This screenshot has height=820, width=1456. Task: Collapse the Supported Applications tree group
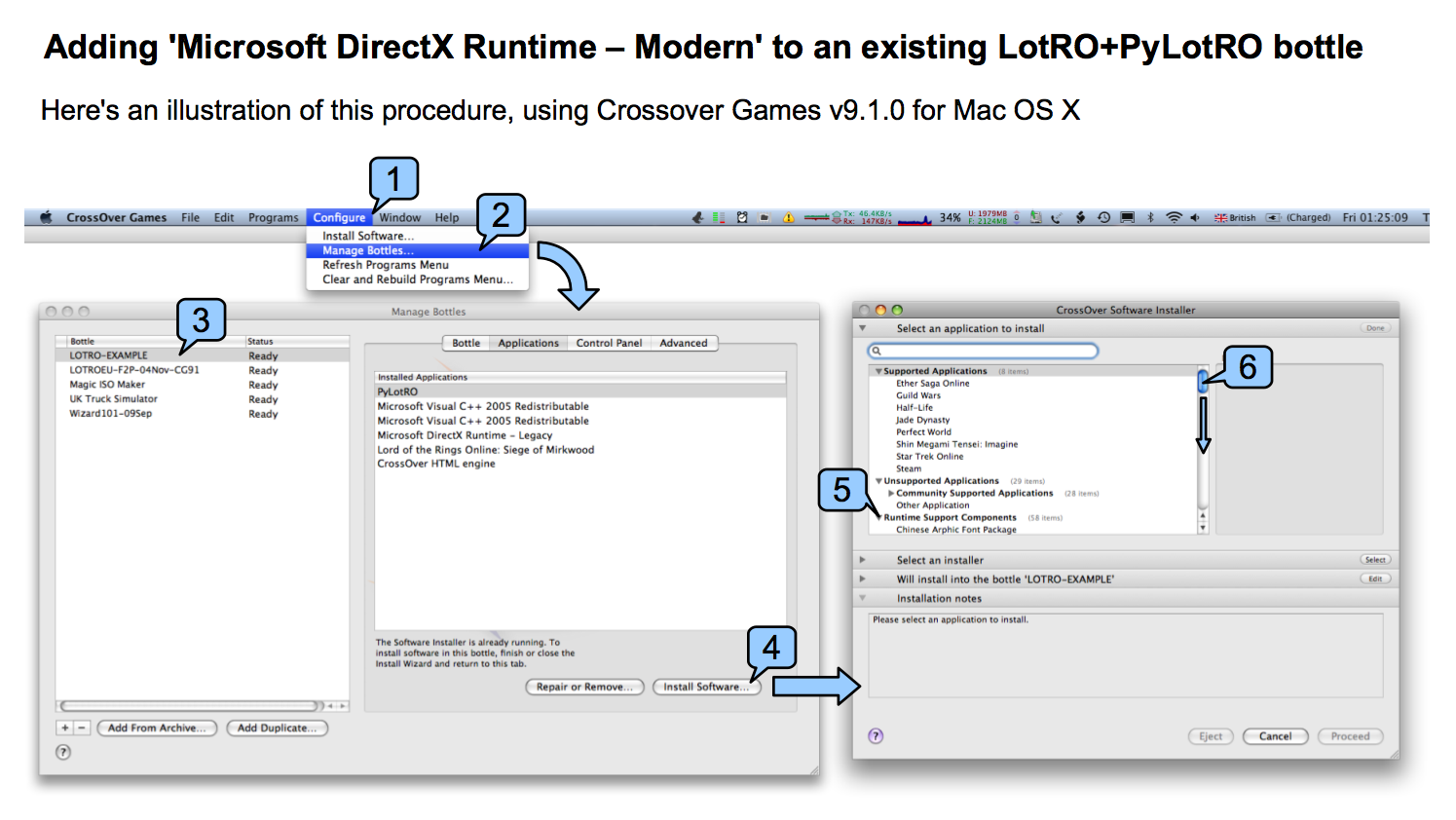click(878, 371)
